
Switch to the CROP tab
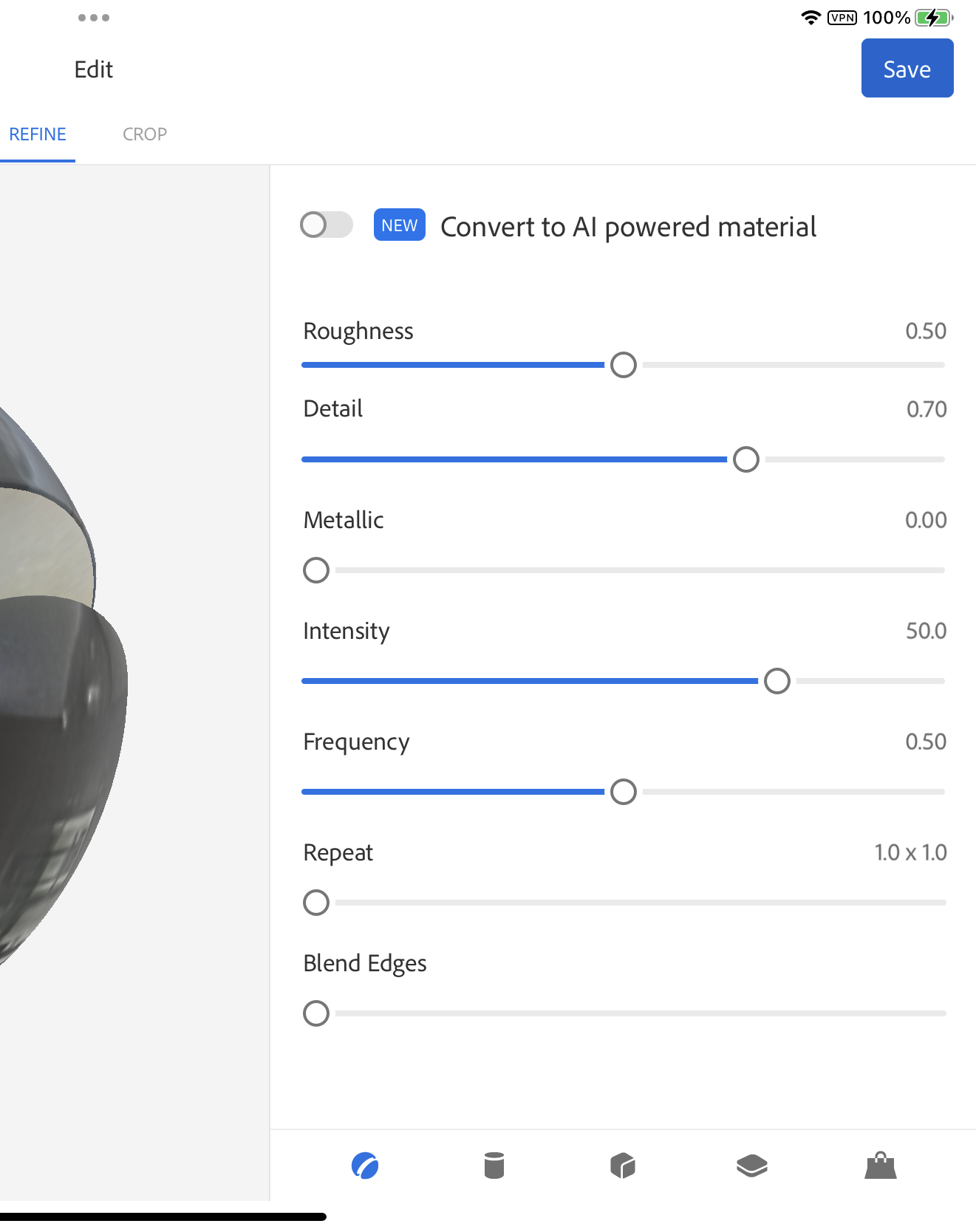point(145,134)
